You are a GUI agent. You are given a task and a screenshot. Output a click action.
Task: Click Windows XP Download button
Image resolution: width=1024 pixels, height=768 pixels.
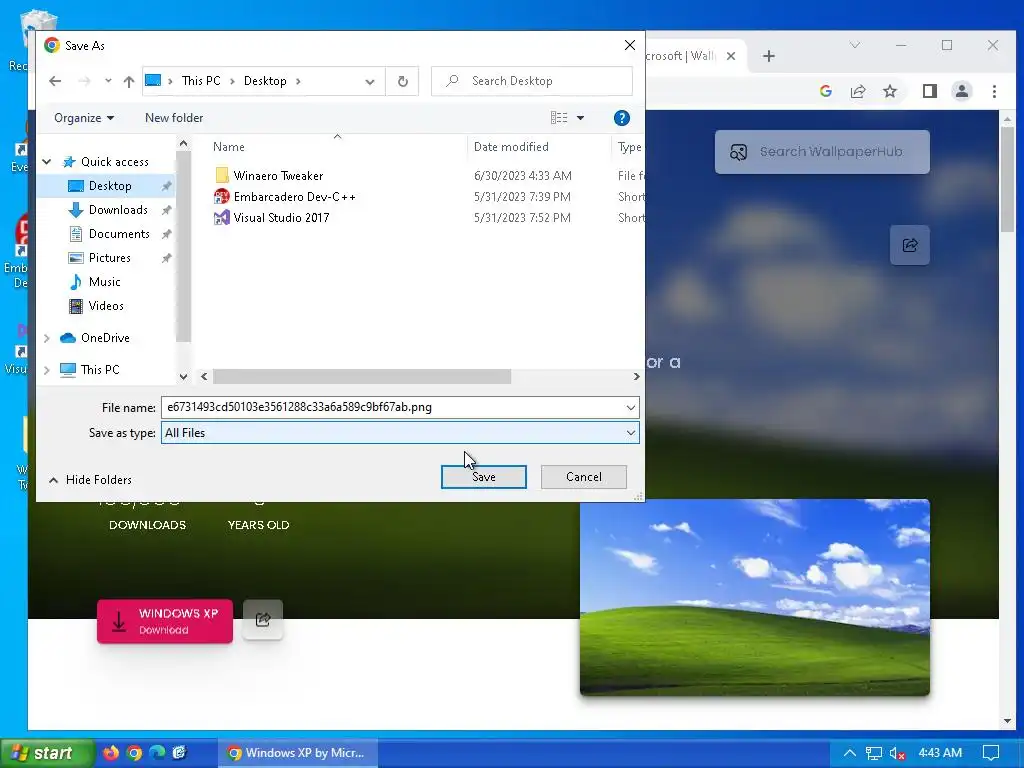coord(165,621)
